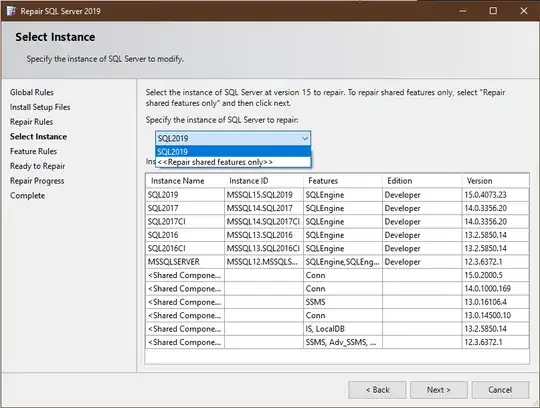The width and height of the screenshot is (540, 408).
Task: Click version 12.3.6372.1 in MSSQLSERVER row
Action: 495,262
